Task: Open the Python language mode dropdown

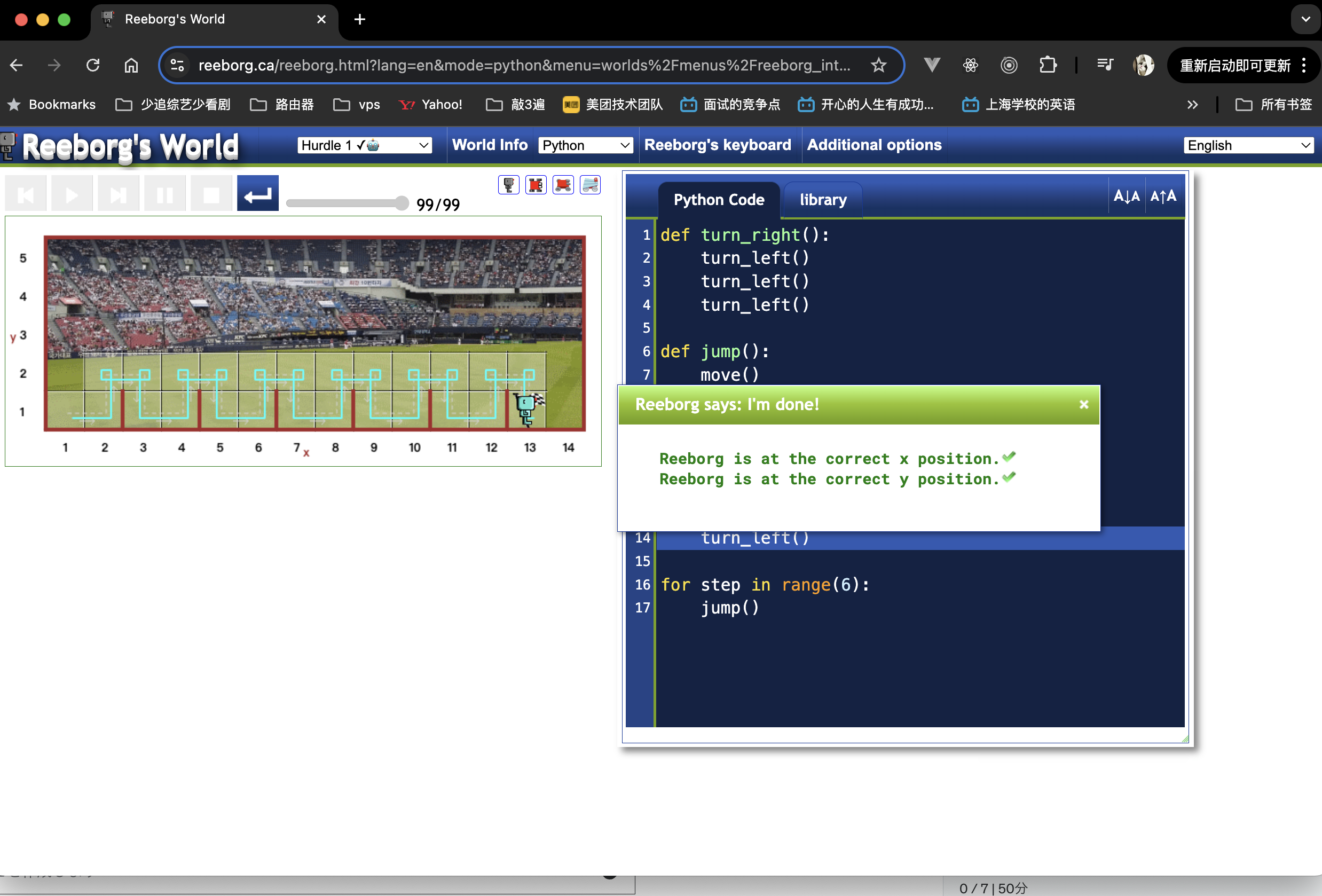Action: click(585, 145)
